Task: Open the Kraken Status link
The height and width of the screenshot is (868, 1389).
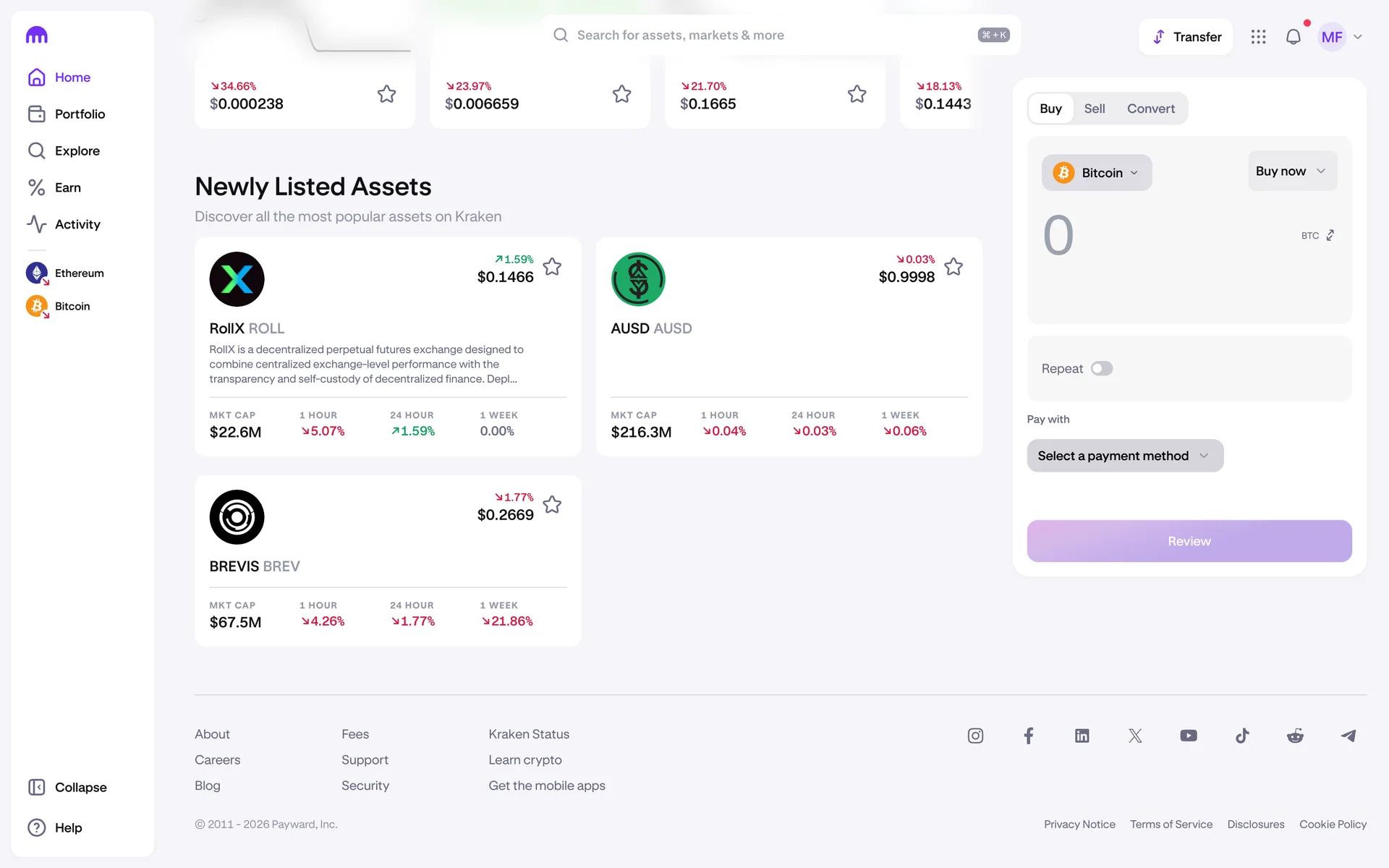Action: coord(528,734)
